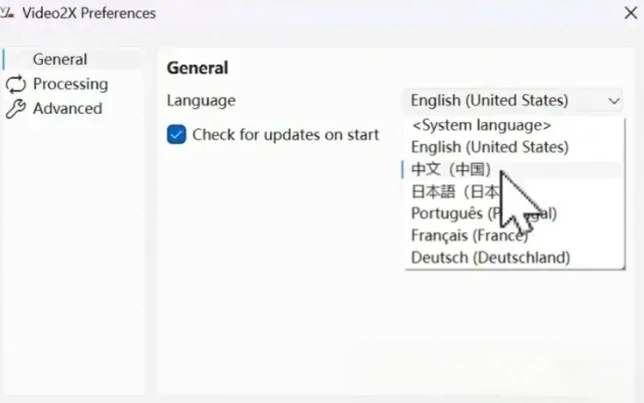Collapse the Language list using the chevron arrow
The height and width of the screenshot is (403, 644).
(613, 101)
